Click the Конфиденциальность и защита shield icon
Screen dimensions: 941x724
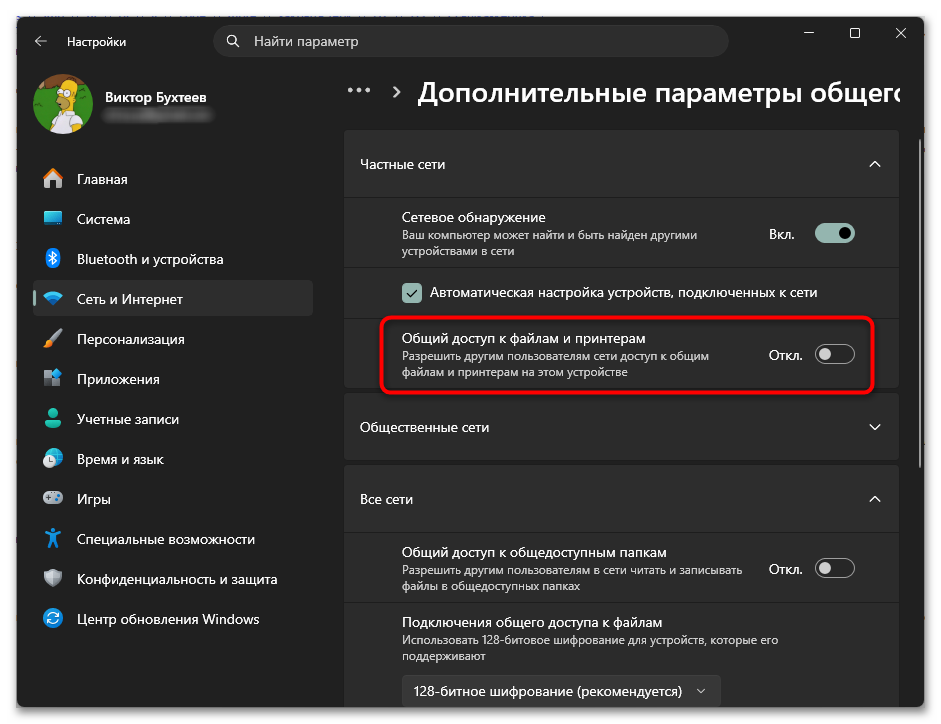click(x=53, y=579)
